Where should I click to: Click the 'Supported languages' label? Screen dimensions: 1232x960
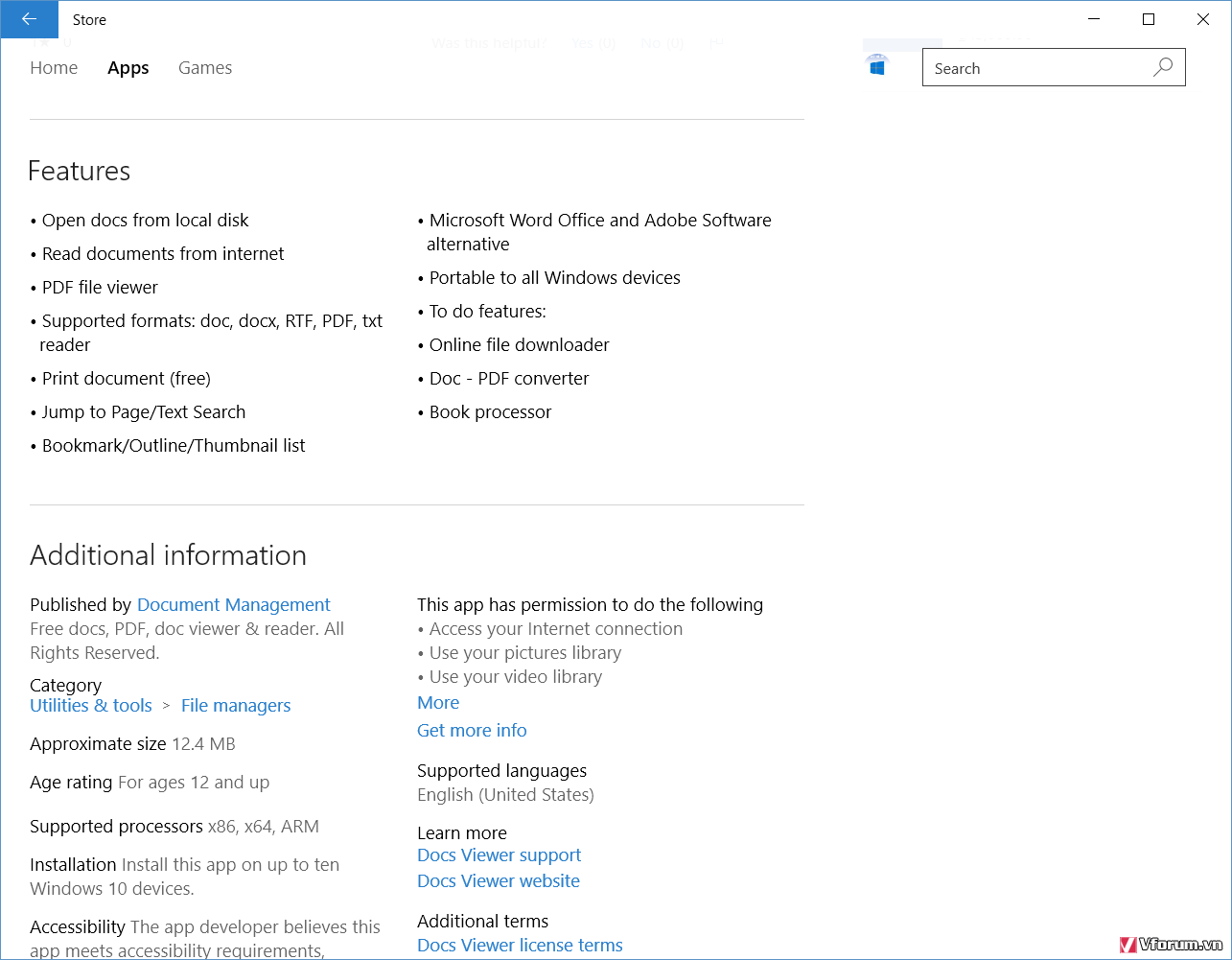click(x=501, y=771)
